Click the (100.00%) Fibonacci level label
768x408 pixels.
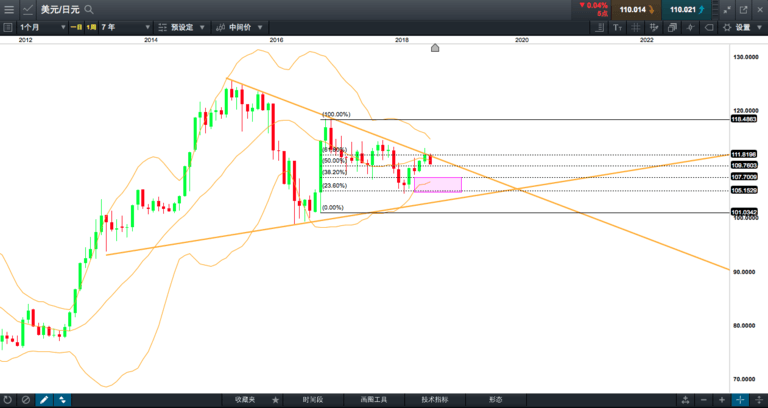tap(336, 114)
